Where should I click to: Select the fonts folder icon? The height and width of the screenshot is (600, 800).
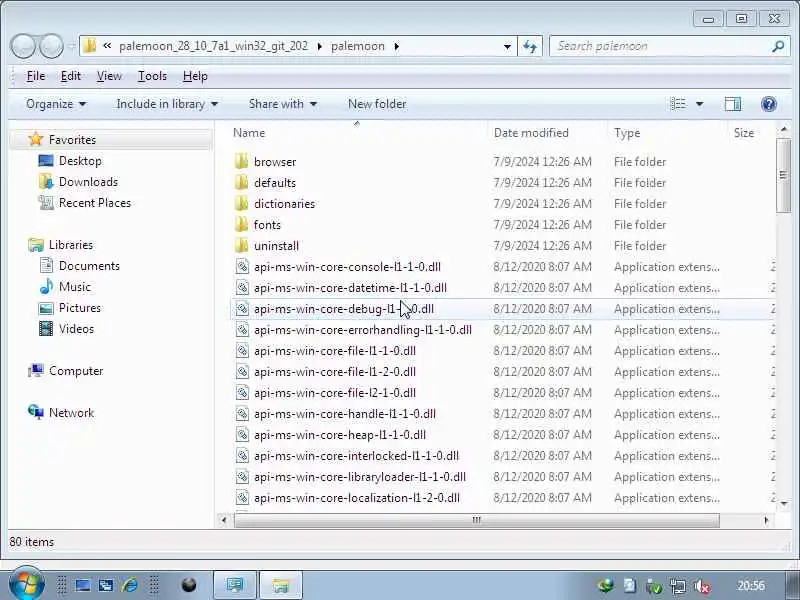(241, 224)
